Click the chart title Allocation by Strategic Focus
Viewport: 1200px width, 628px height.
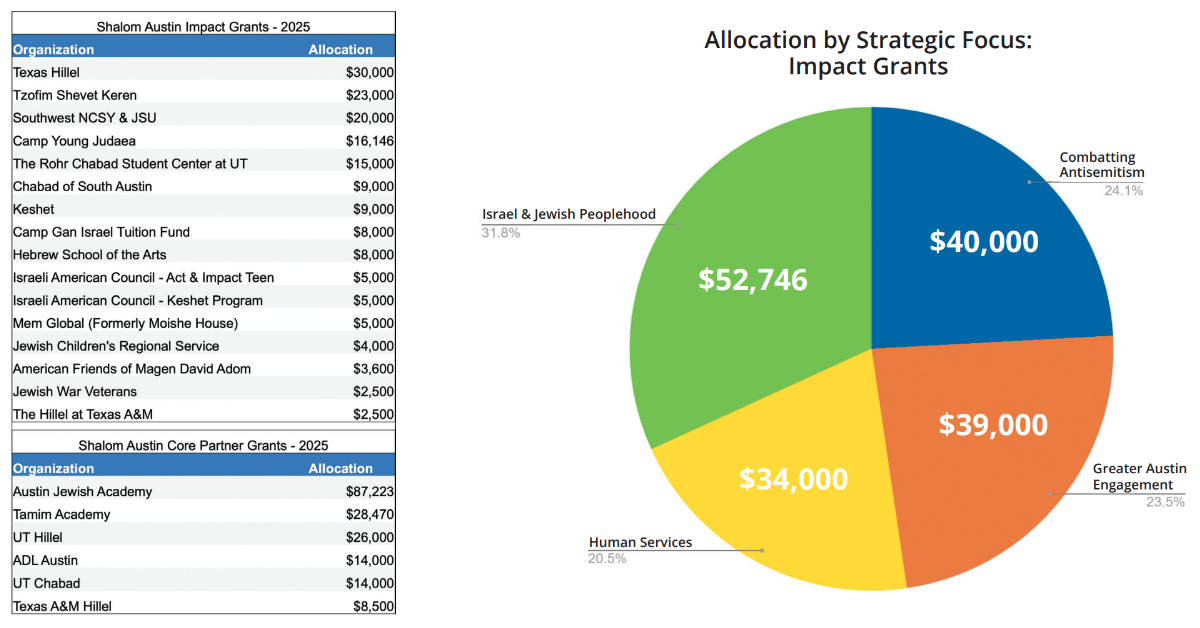click(868, 53)
